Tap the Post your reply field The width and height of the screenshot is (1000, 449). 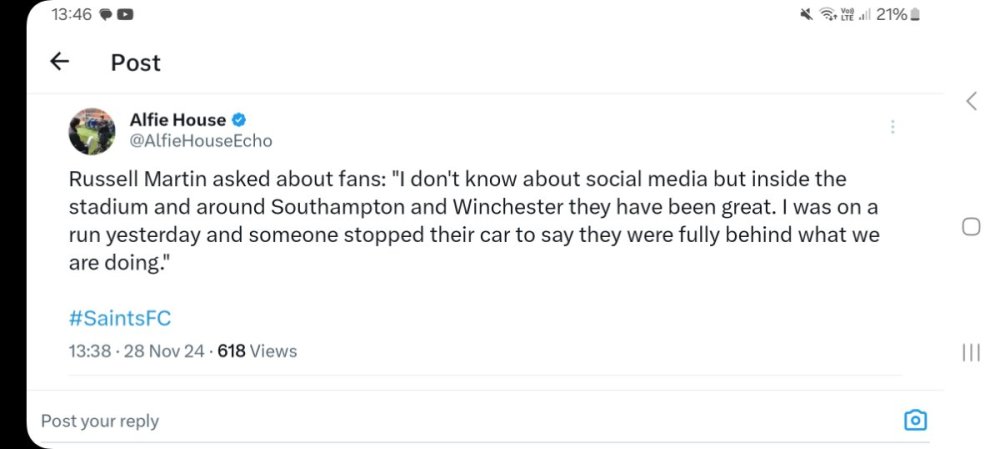click(100, 421)
